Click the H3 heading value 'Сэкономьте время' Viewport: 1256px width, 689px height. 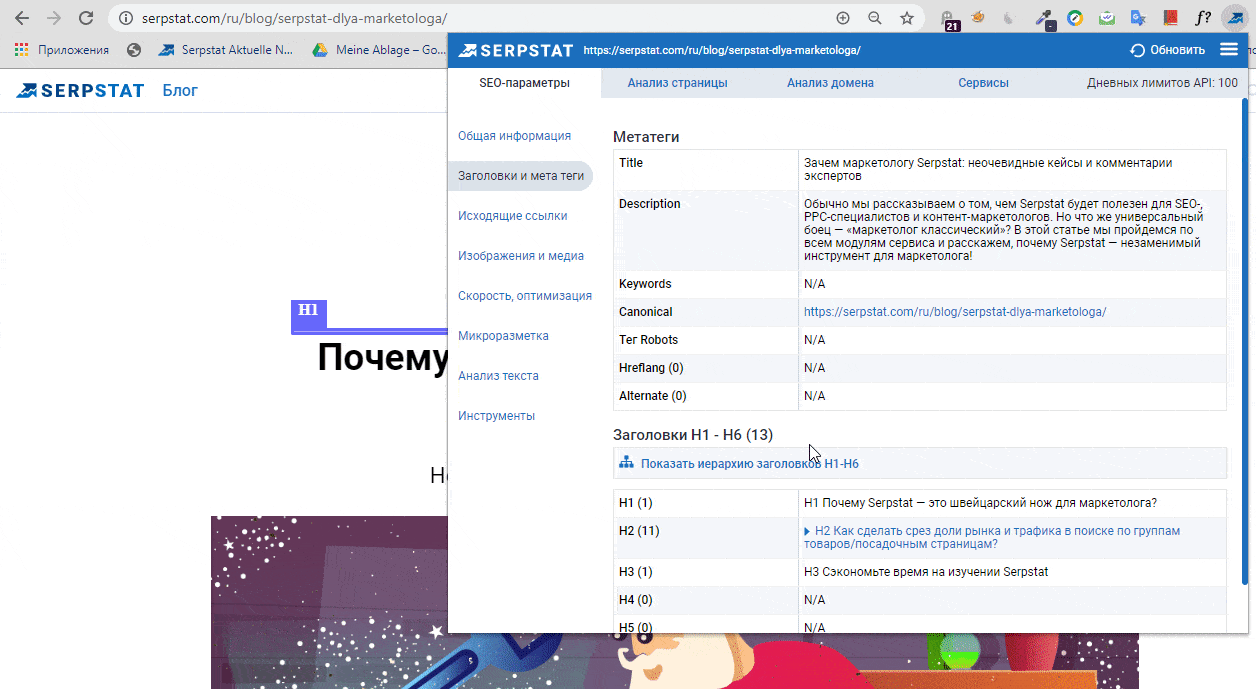pos(926,572)
